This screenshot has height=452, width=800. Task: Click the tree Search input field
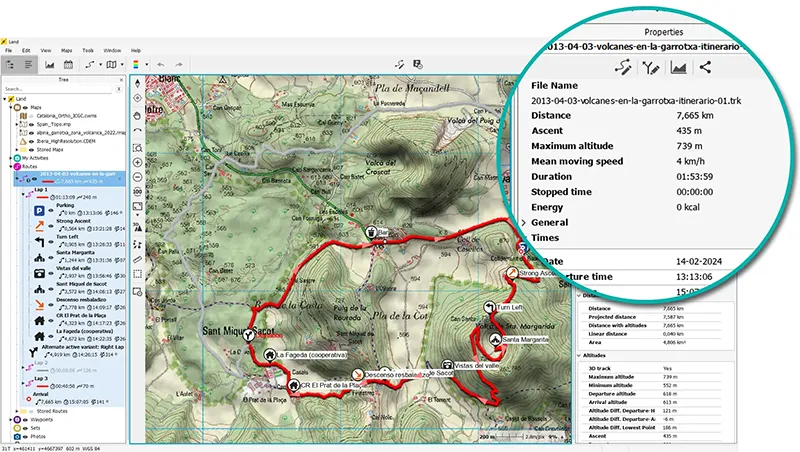[x=60, y=89]
